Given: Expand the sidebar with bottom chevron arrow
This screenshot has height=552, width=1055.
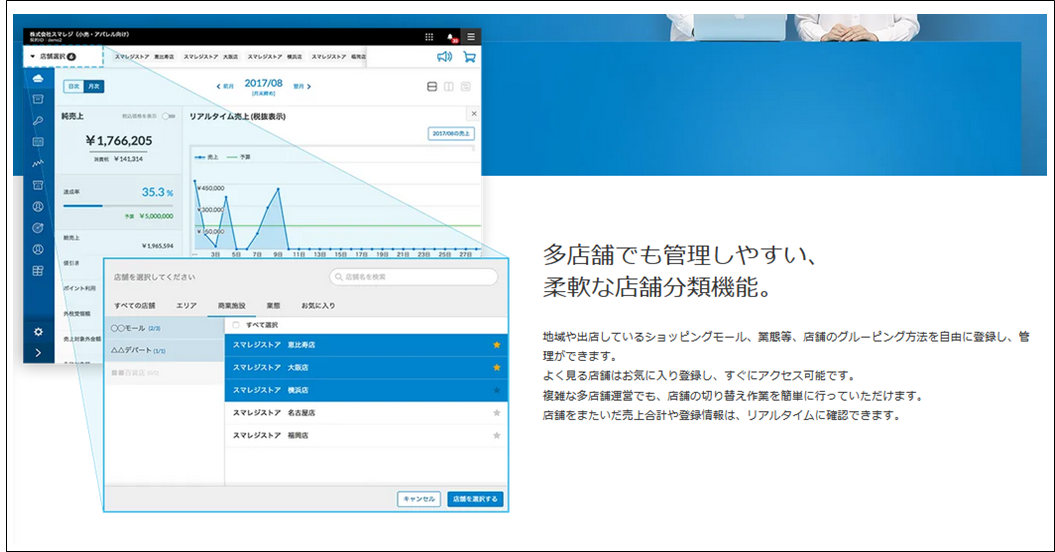Looking at the screenshot, I should pyautogui.click(x=38, y=353).
